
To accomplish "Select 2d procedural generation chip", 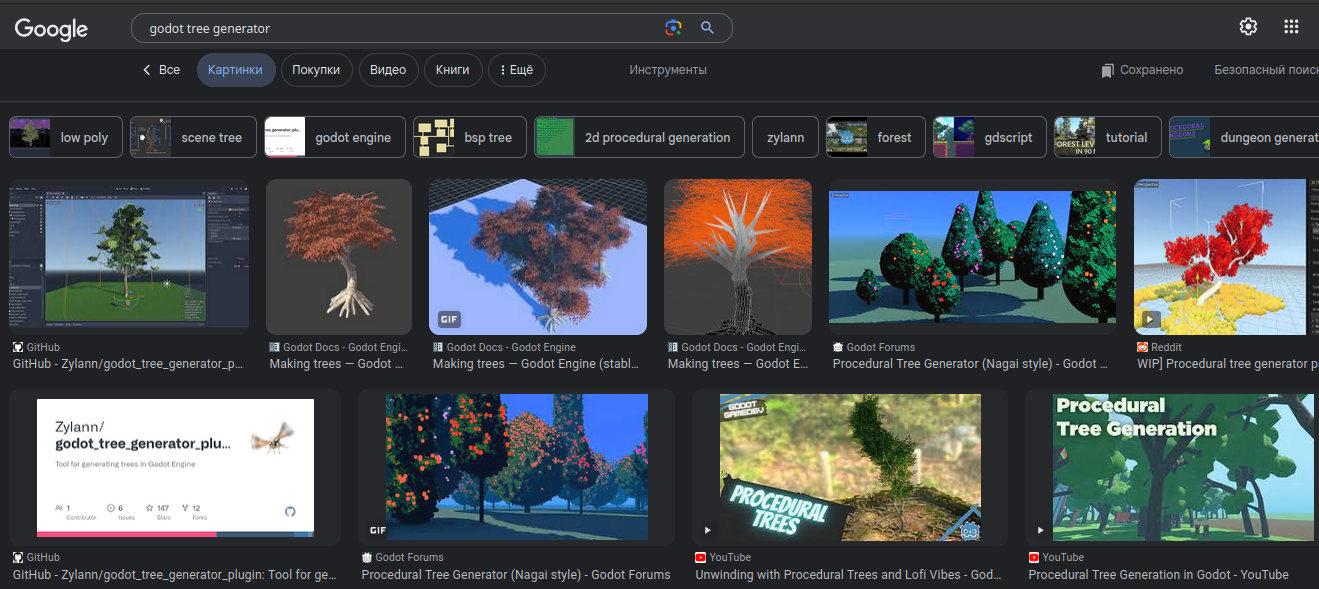I will (639, 137).
